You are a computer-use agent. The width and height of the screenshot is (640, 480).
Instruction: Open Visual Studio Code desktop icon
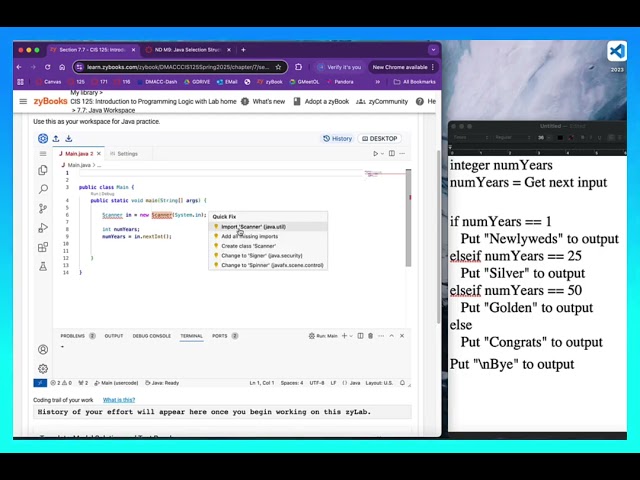click(617, 51)
